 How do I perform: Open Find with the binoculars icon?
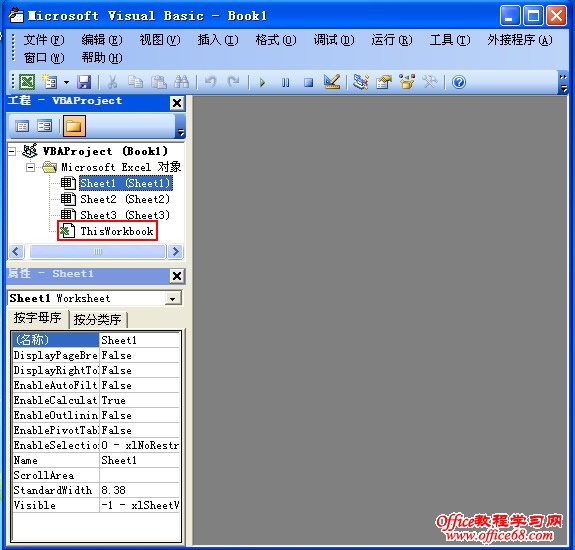coord(182,82)
